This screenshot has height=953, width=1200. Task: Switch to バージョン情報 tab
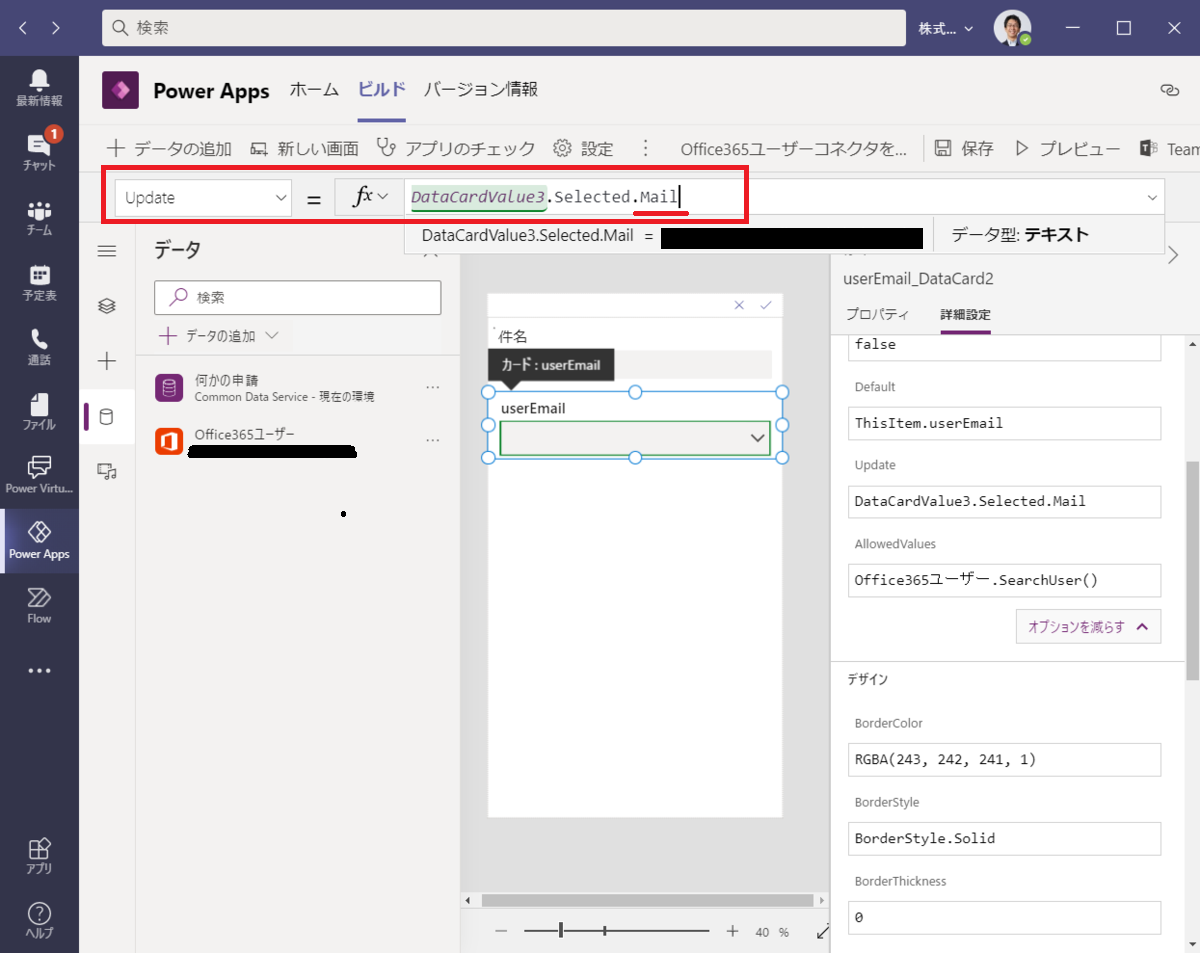pyautogui.click(x=481, y=90)
